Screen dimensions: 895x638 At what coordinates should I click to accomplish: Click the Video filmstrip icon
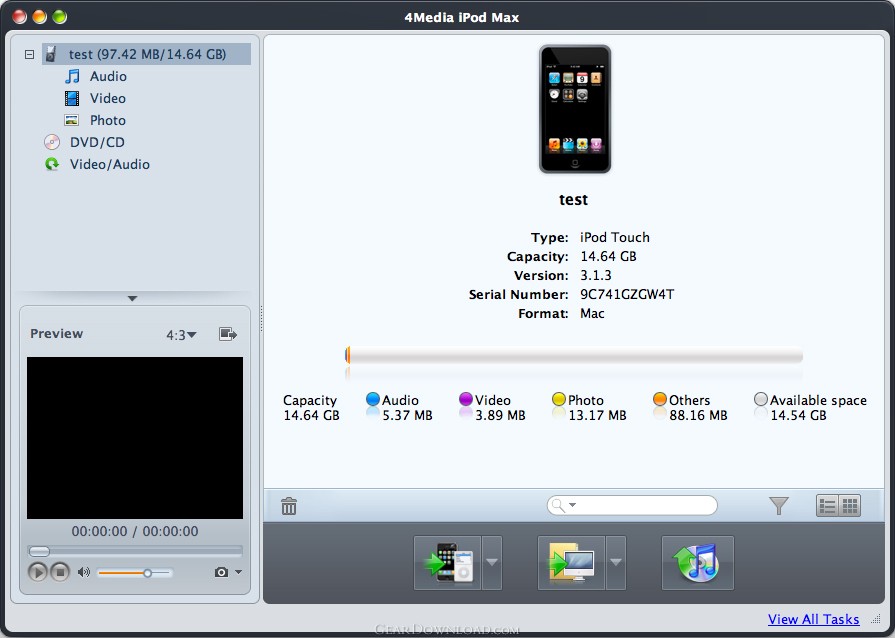(72, 98)
